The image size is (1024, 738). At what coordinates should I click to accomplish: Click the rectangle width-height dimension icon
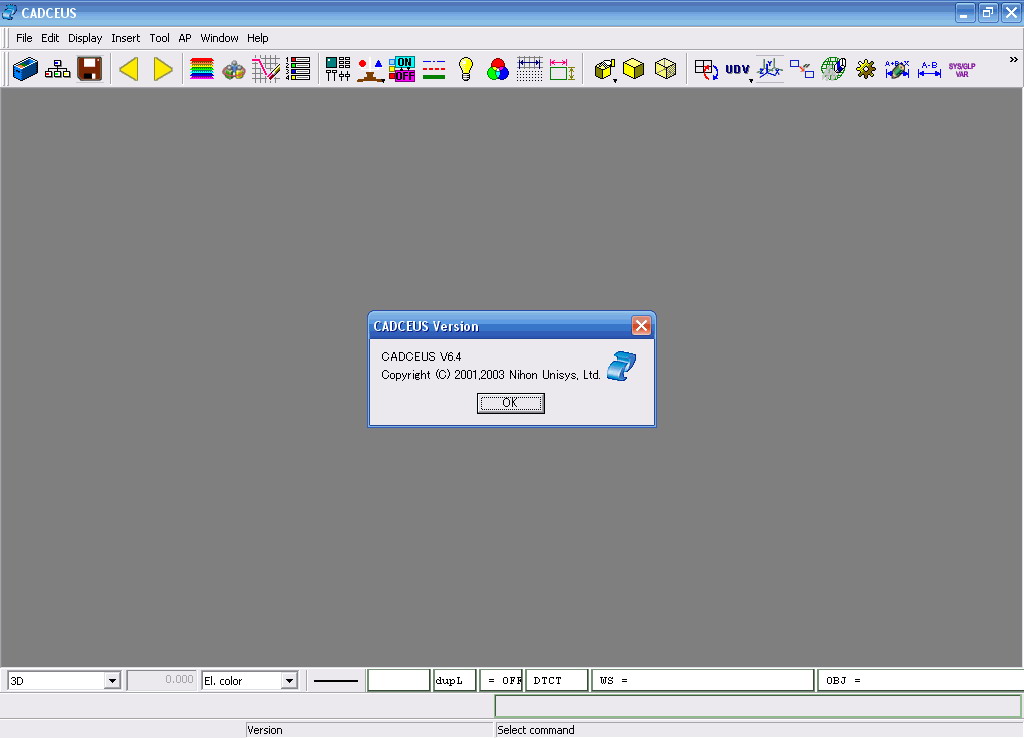click(x=562, y=69)
